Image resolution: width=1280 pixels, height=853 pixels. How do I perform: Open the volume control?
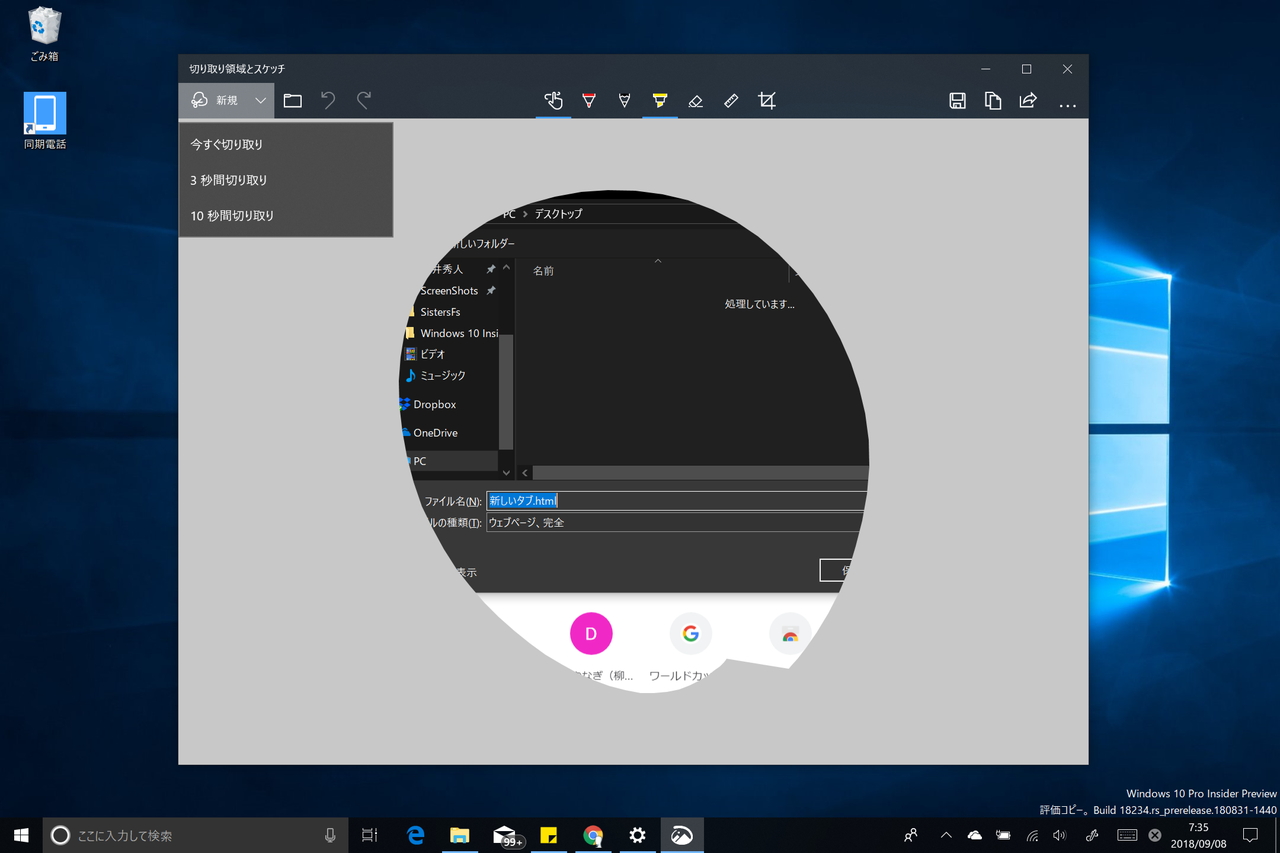[1060, 835]
